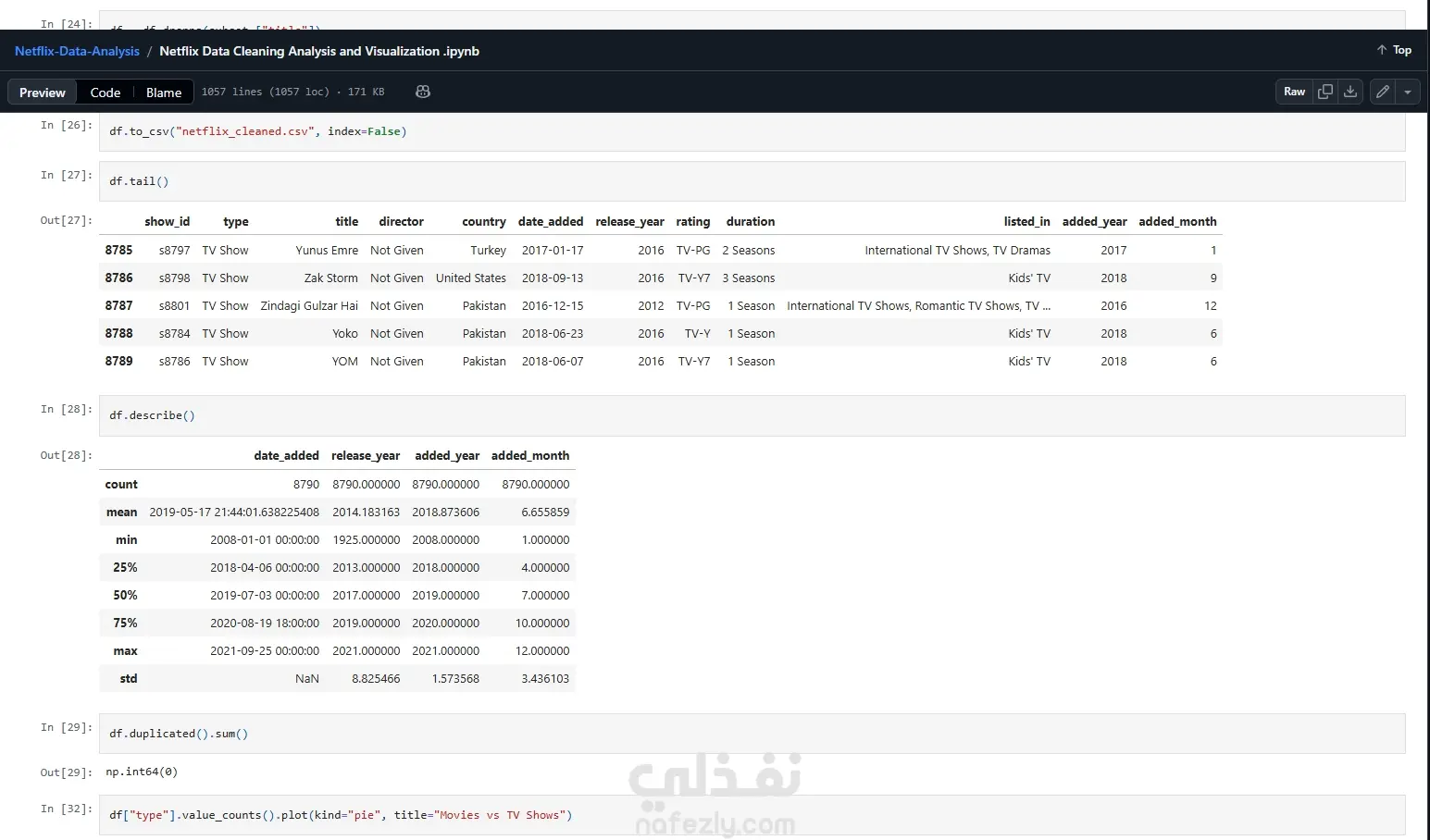This screenshot has width=1430, height=840.
Task: Click row index 8789
Action: point(118,362)
